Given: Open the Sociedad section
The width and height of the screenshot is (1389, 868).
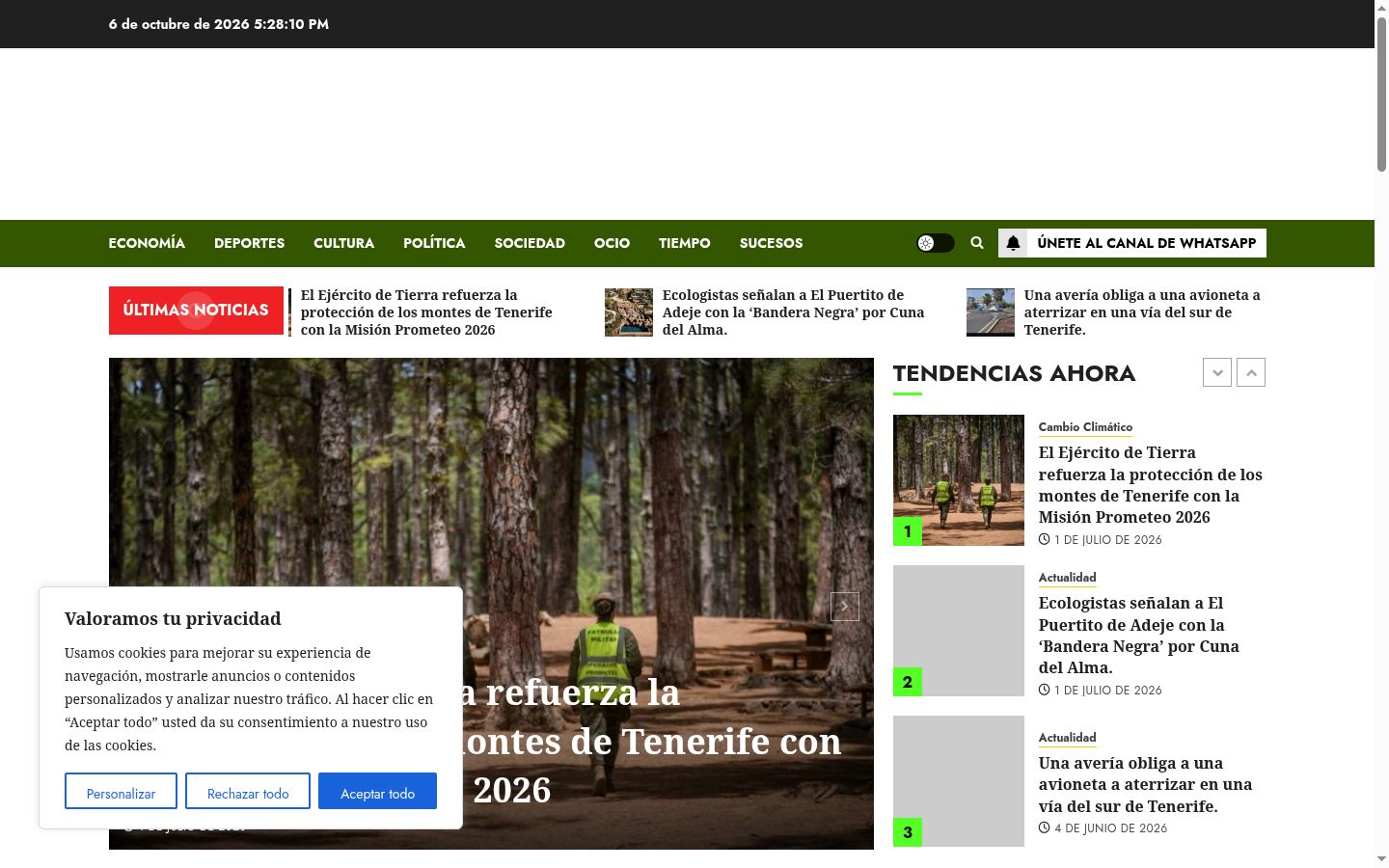Looking at the screenshot, I should (x=530, y=243).
